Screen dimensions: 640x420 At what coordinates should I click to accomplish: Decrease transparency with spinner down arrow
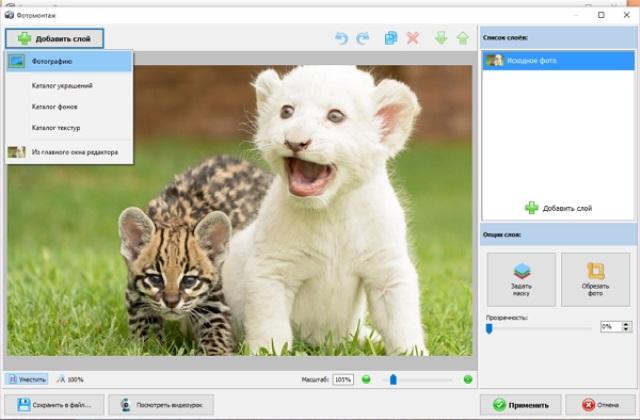626,329
